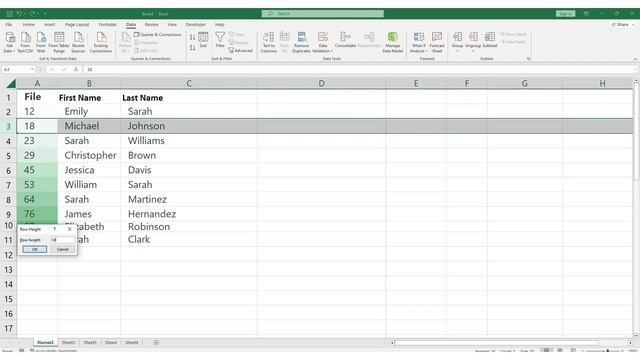The image size is (640, 360).
Task: Click the Sign in button
Action: point(565,13)
